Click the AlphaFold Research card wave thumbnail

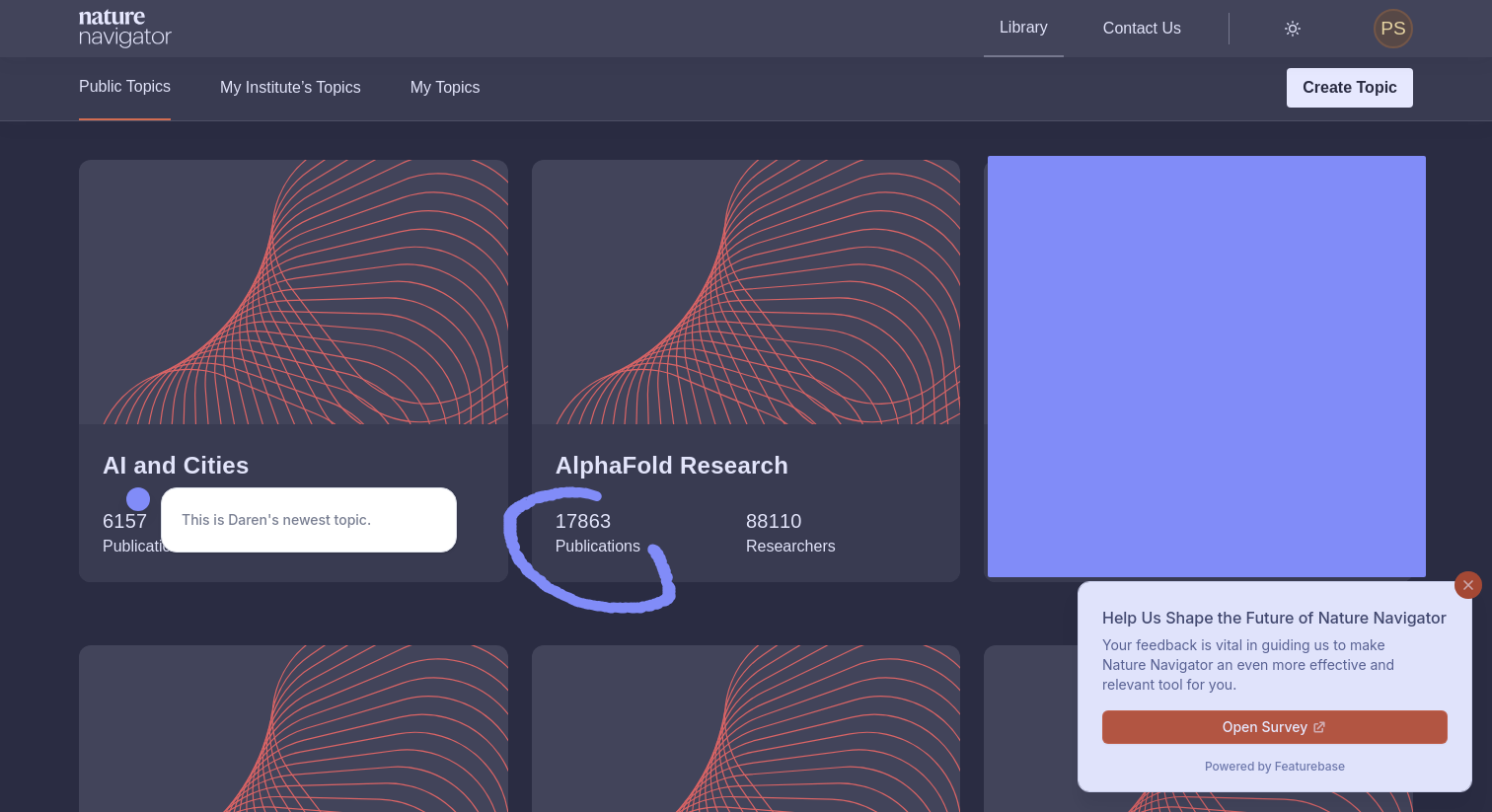745,293
